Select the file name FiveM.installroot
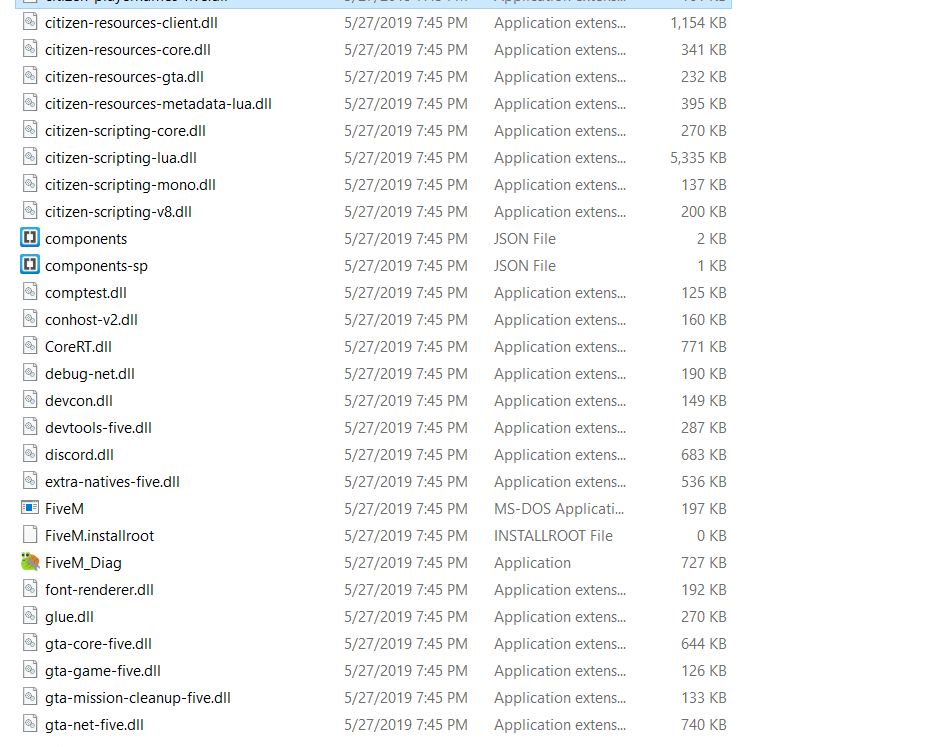951x747 pixels. [x=99, y=535]
